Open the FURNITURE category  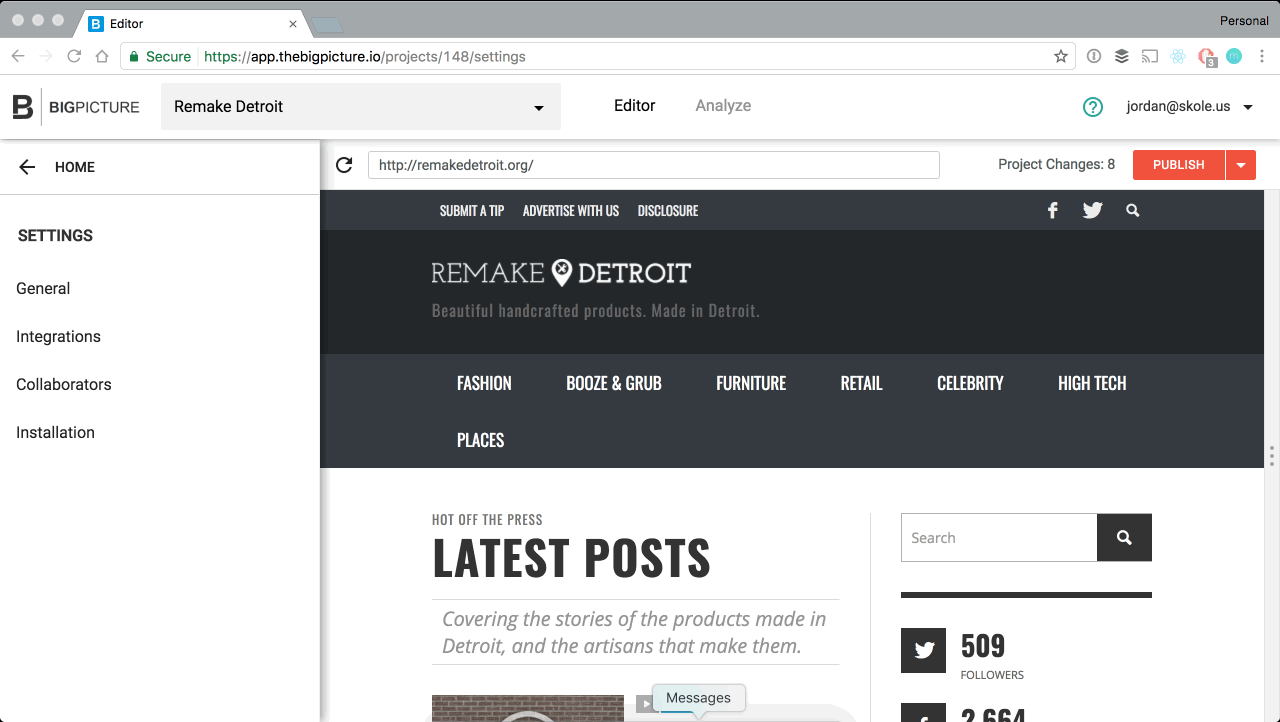(751, 383)
